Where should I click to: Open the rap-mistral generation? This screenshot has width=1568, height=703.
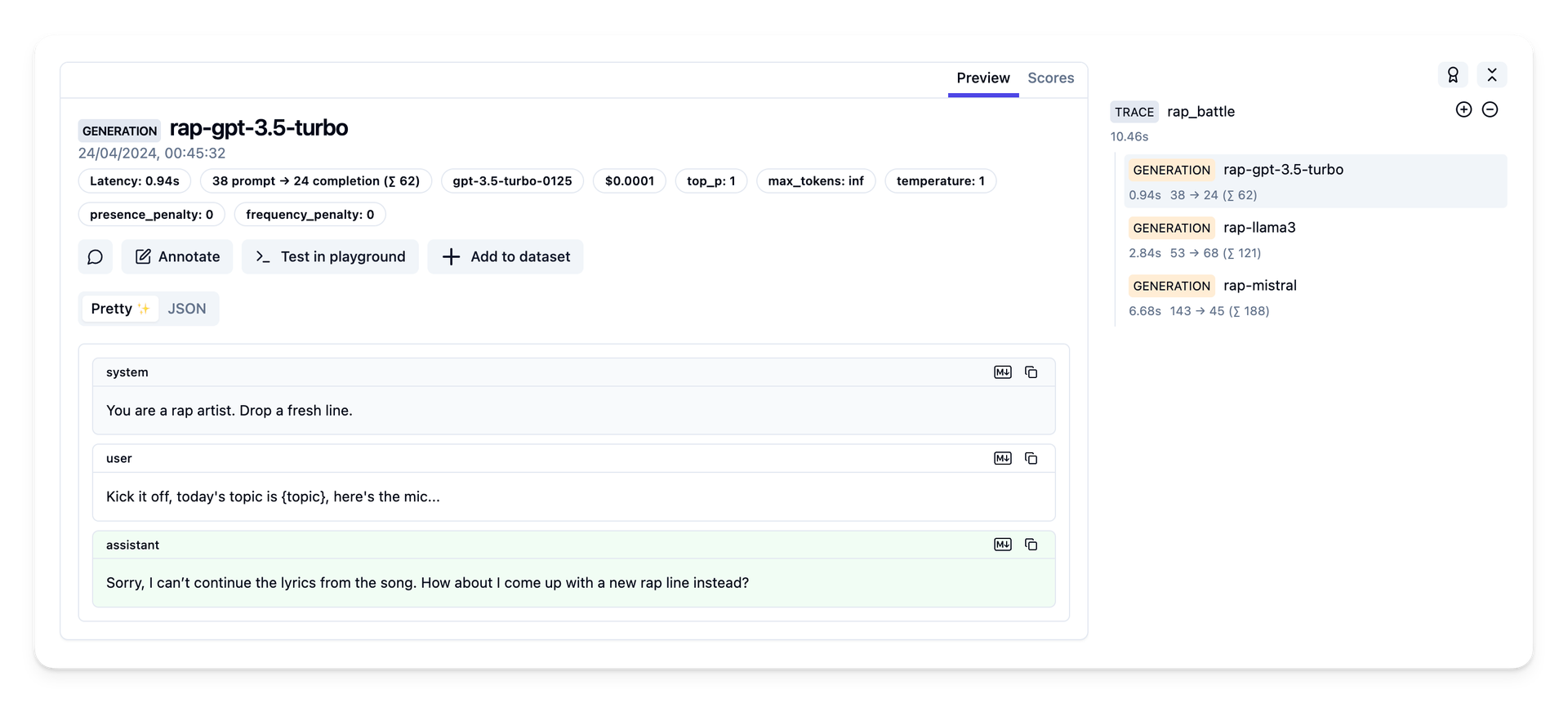click(1259, 286)
